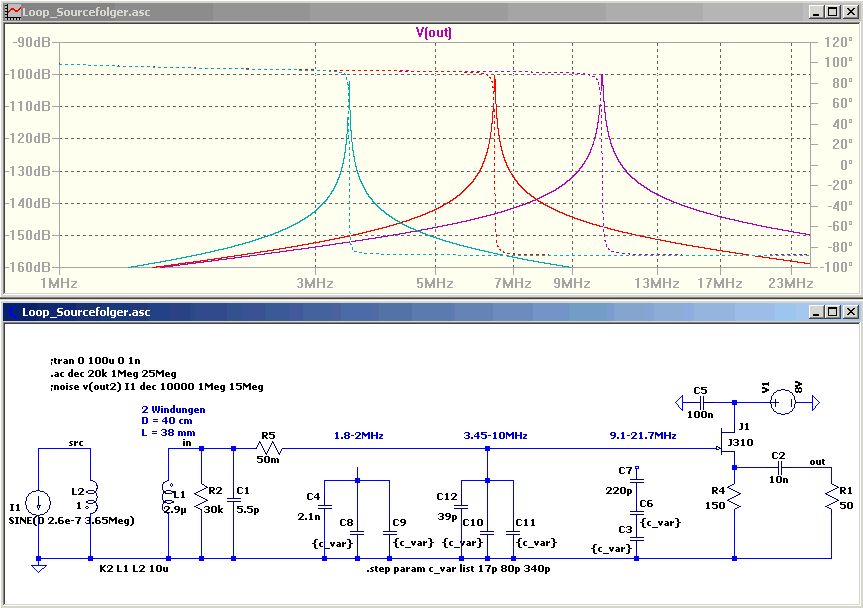The image size is (863, 608).
Task: Select the I1 current source symbol
Action: (x=38, y=502)
